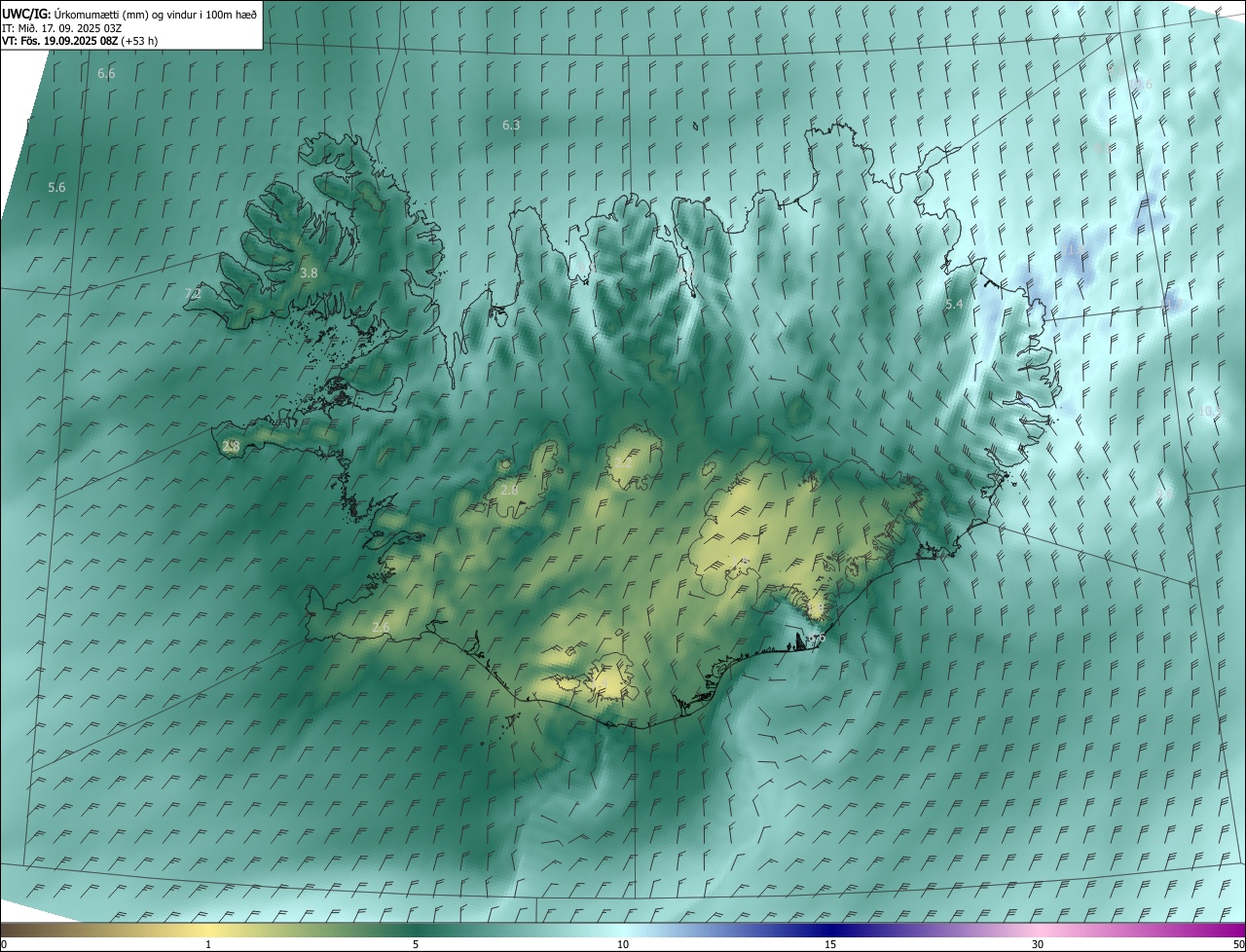Click the "UWC/IG:" label in the header
Viewport: 1246px width, 952px height.
point(26,14)
